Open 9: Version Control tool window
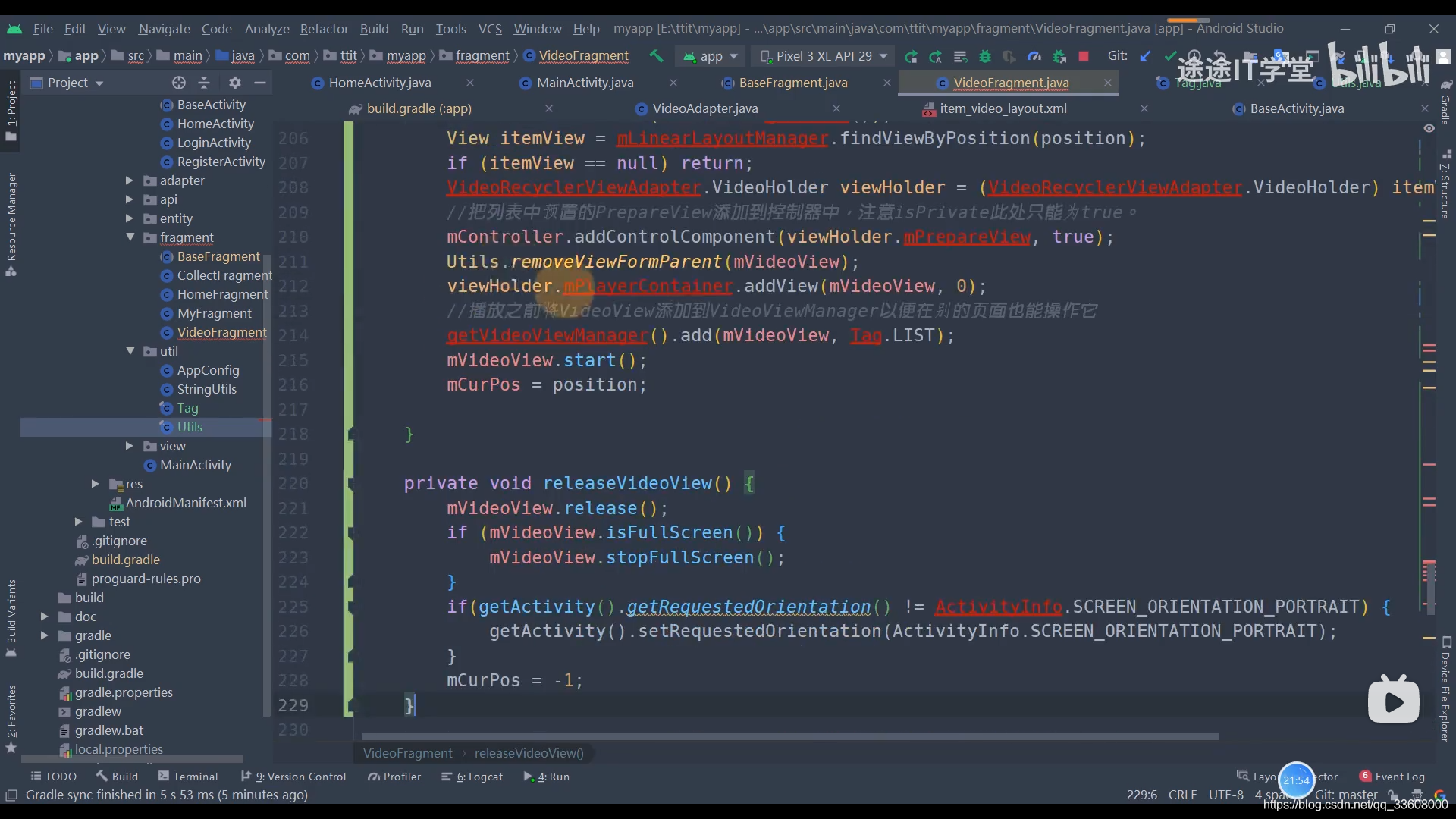The height and width of the screenshot is (819, 1456). pyautogui.click(x=293, y=777)
